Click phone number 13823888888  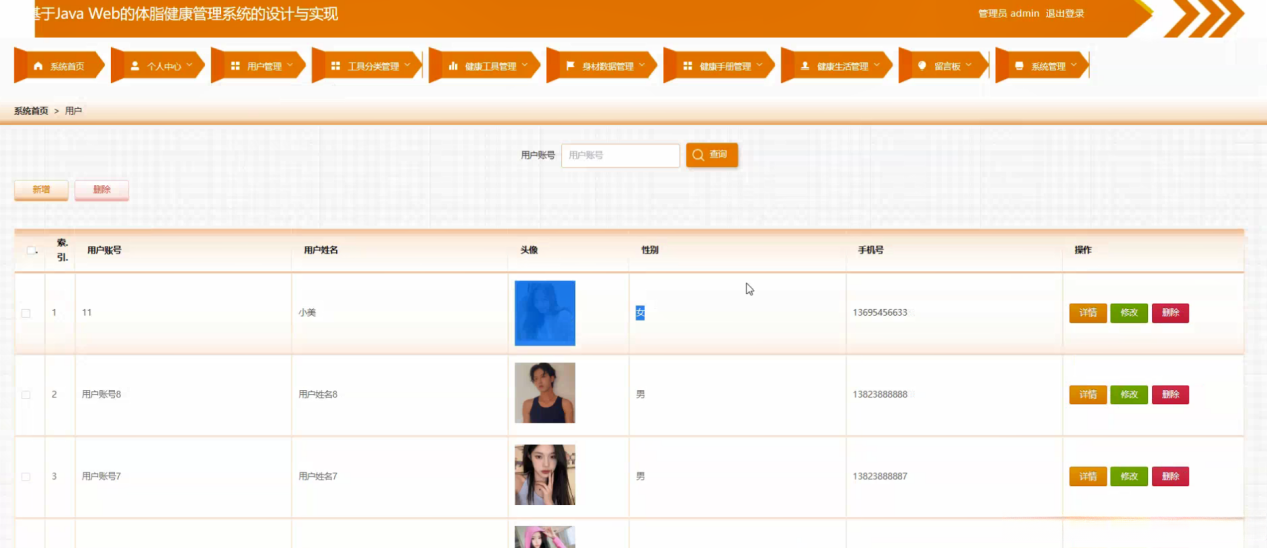pos(880,395)
